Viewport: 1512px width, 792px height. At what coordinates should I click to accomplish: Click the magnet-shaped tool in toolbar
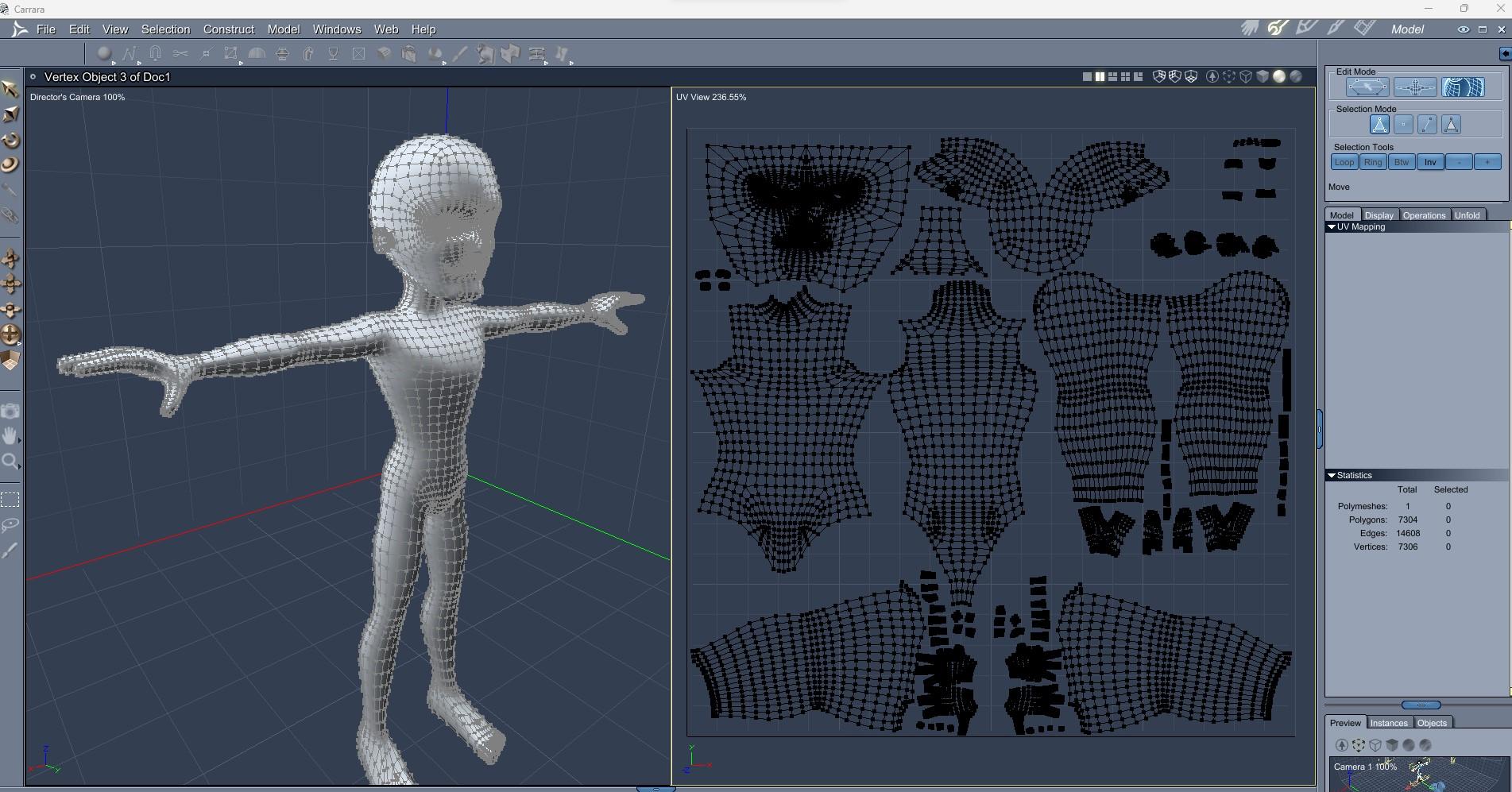click(x=155, y=54)
